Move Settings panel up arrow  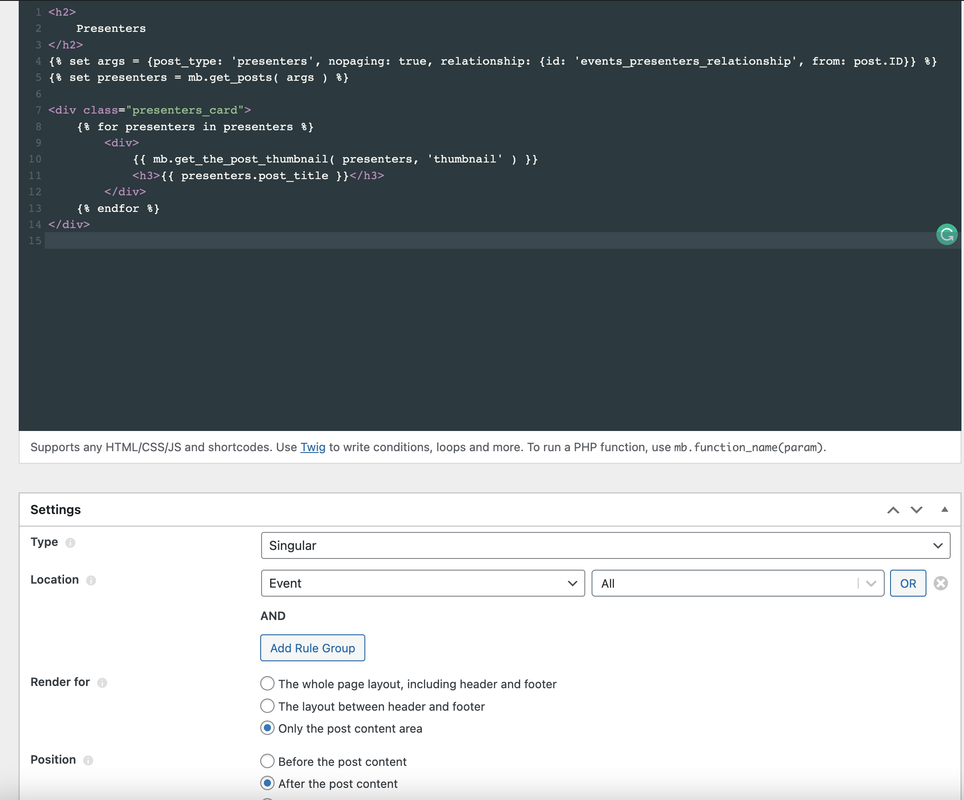(x=893, y=510)
